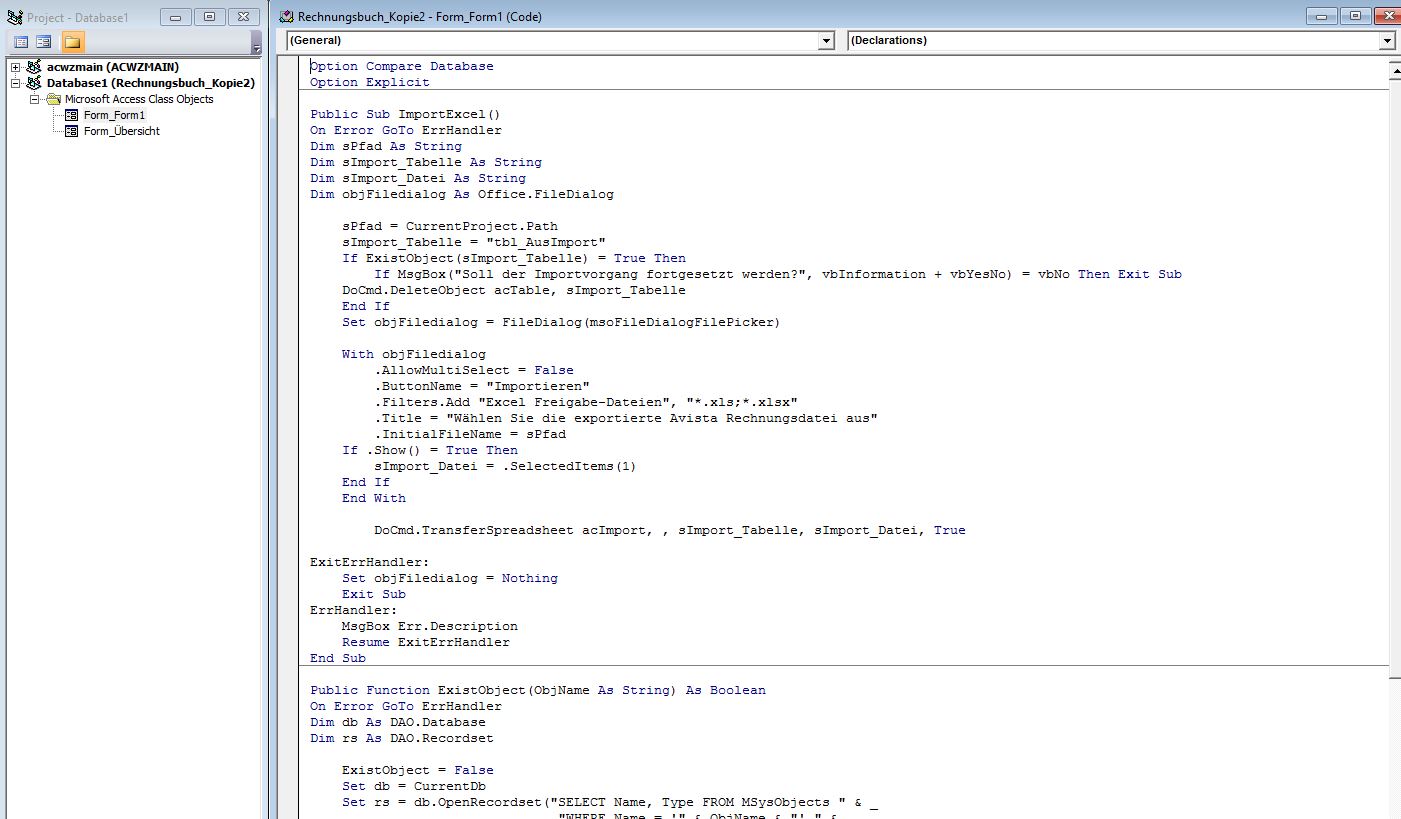Click the MsgBox 'Soll der Importvorgang' line
Viewport: 1401px width, 819px height.
click(x=778, y=274)
